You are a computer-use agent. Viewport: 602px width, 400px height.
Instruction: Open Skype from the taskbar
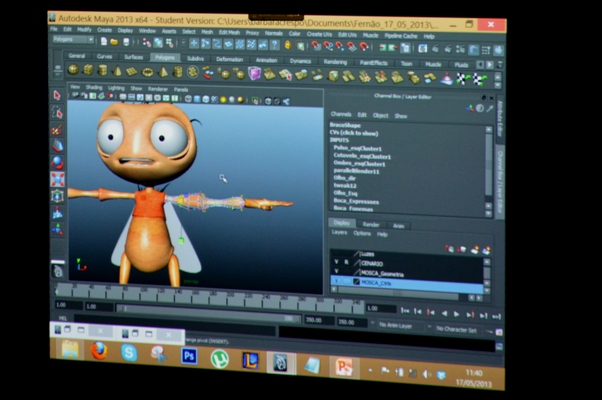128,353
